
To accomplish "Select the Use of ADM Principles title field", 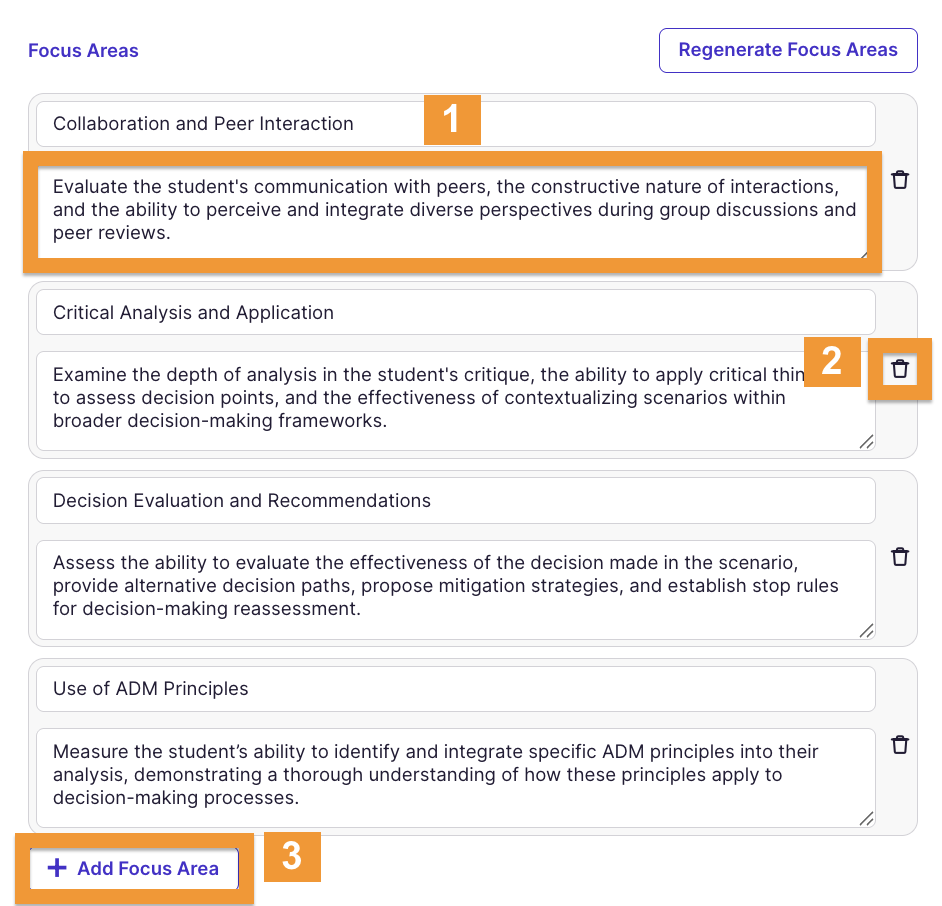I will pyautogui.click(x=455, y=689).
